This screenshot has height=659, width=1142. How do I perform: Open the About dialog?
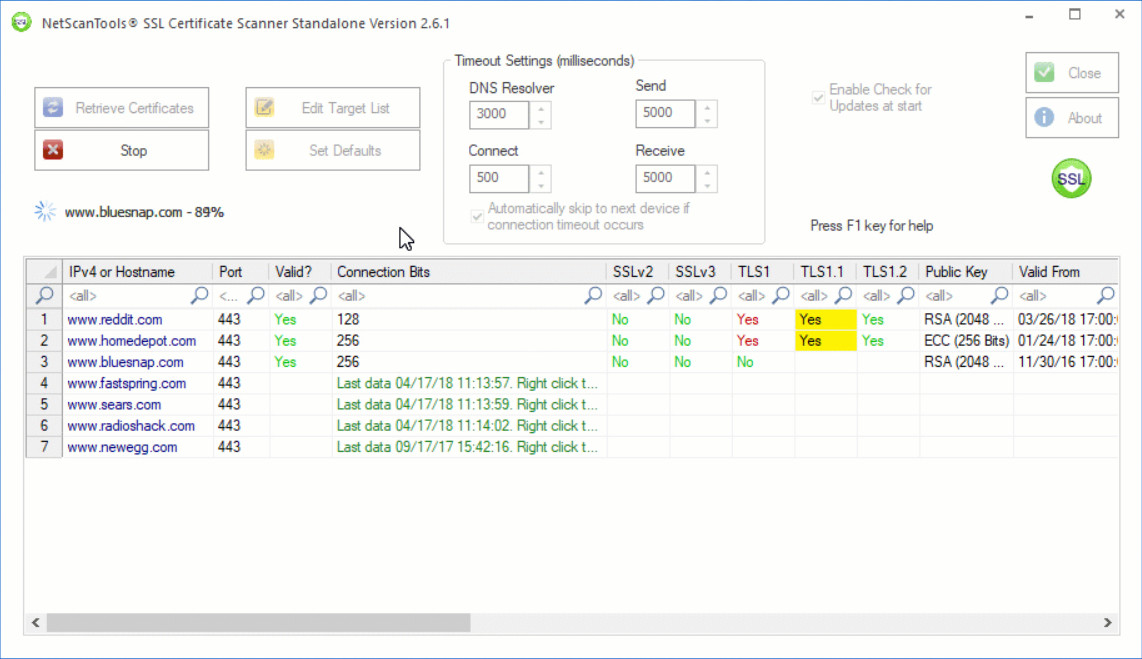pos(1072,118)
